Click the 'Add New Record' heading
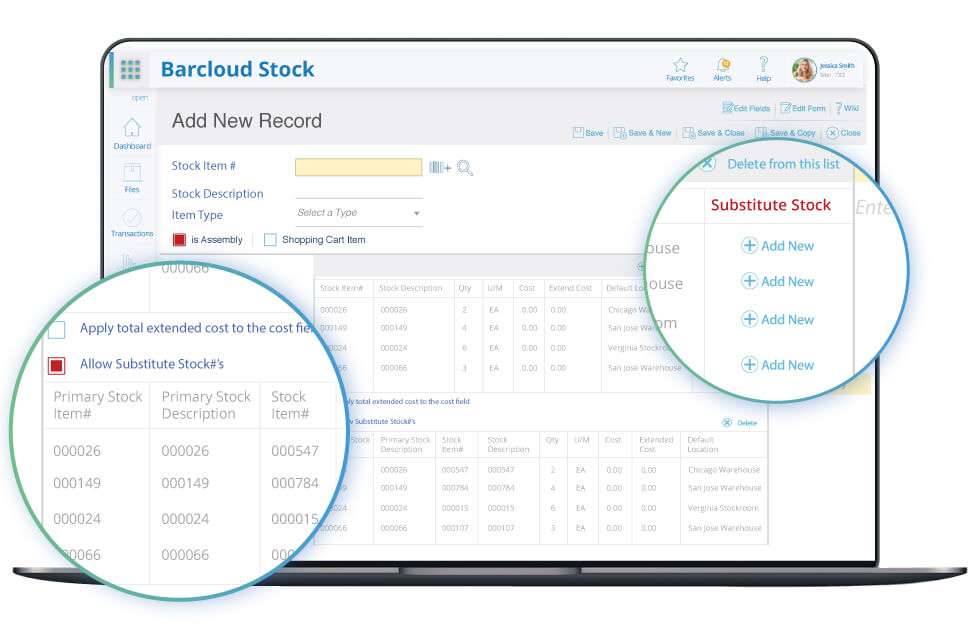 point(247,120)
